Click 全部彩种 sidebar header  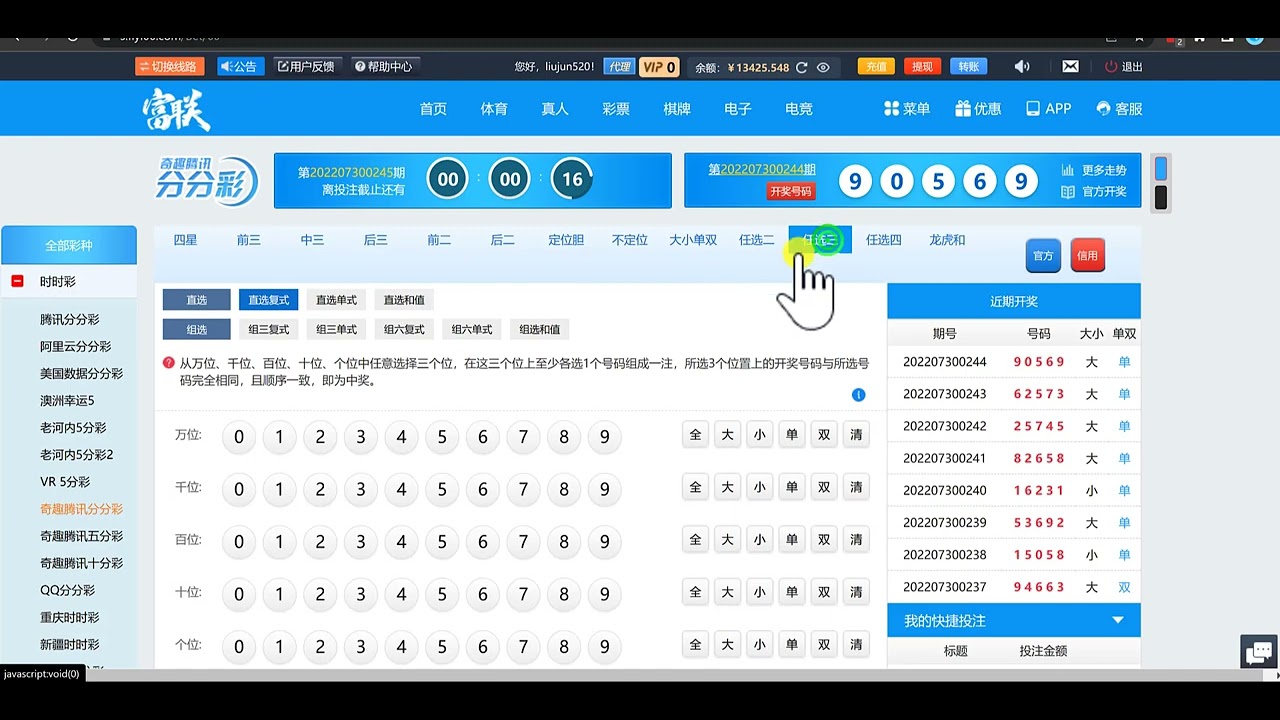[69, 246]
